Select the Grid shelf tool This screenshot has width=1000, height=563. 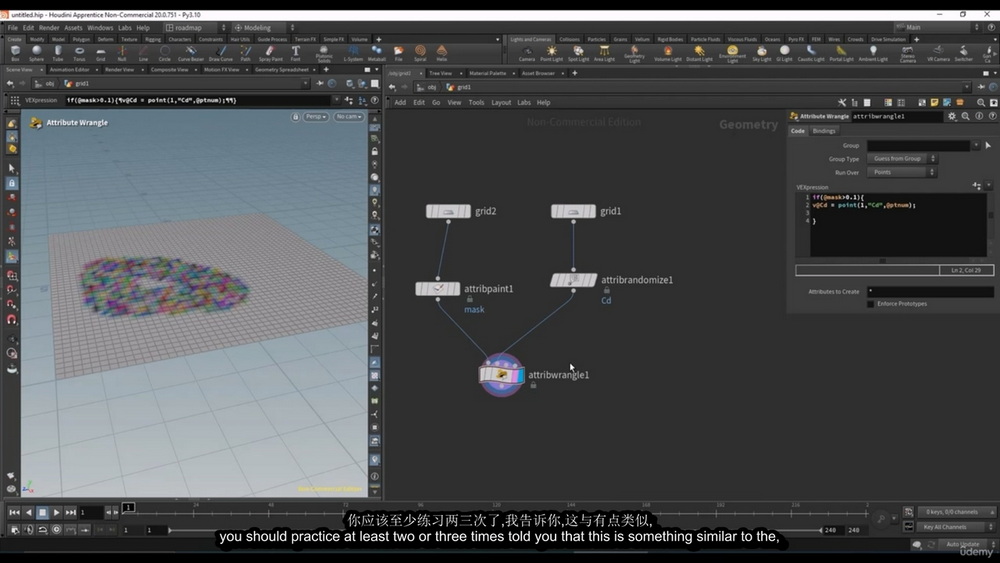101,53
